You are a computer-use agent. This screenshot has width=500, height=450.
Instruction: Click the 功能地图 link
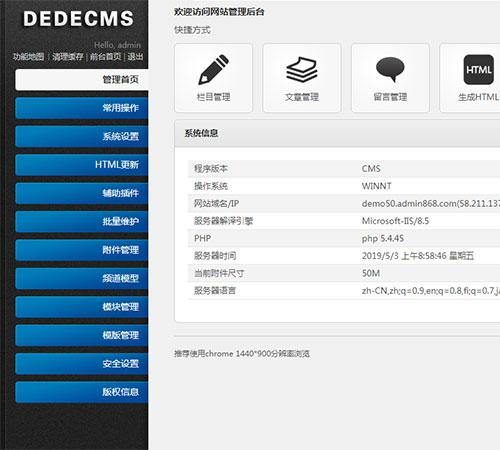tap(28, 57)
